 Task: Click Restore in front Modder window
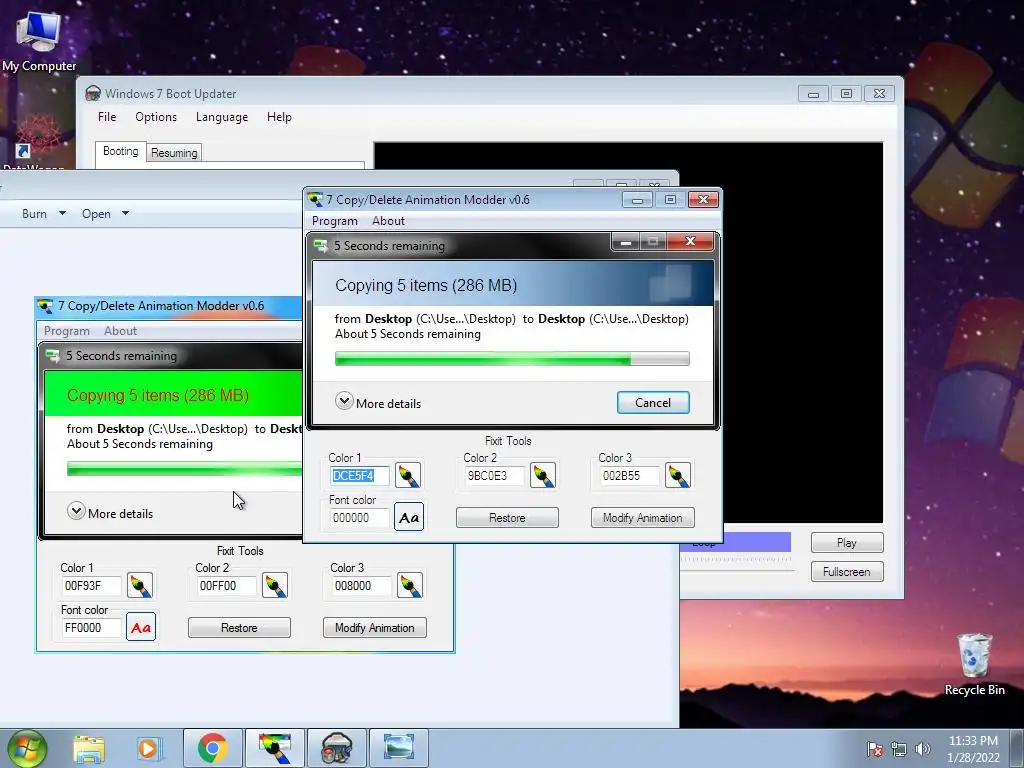507,517
